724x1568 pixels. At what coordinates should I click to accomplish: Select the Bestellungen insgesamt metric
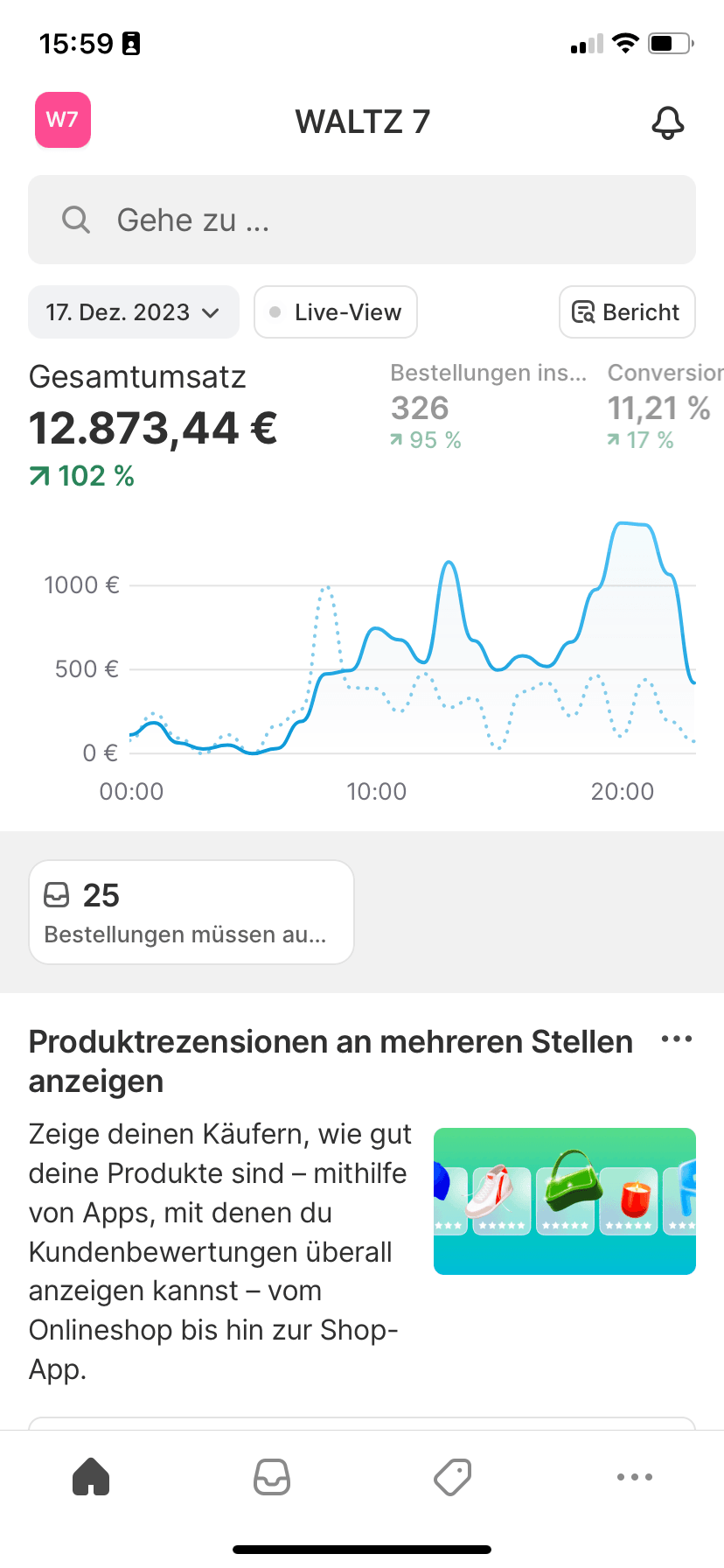coord(488,407)
